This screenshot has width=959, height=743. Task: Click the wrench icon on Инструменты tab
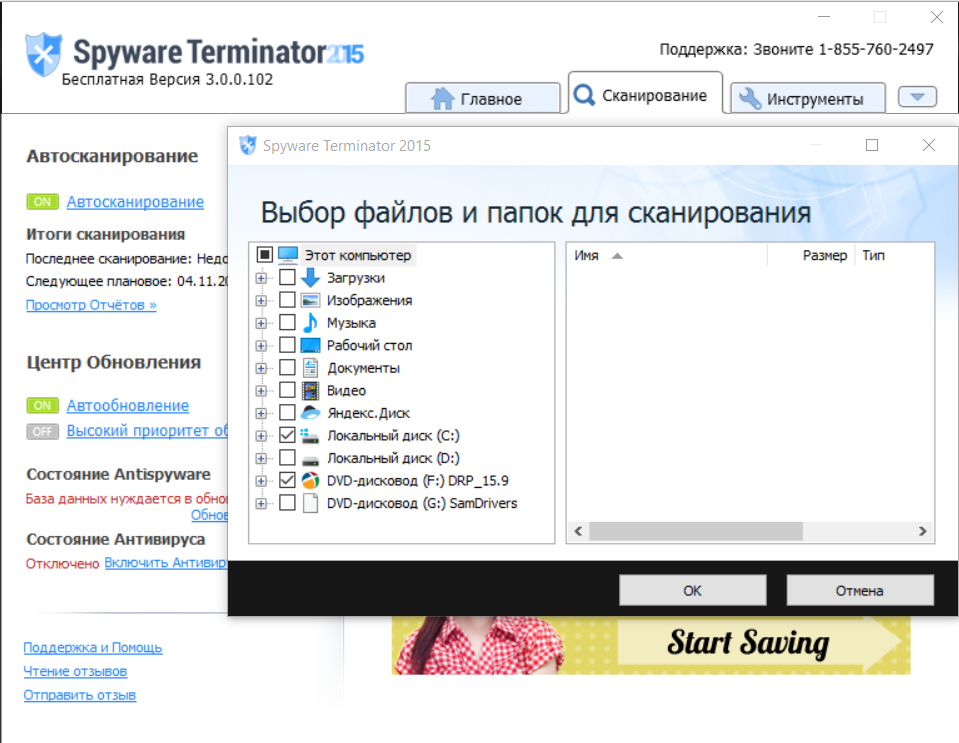pyautogui.click(x=750, y=98)
